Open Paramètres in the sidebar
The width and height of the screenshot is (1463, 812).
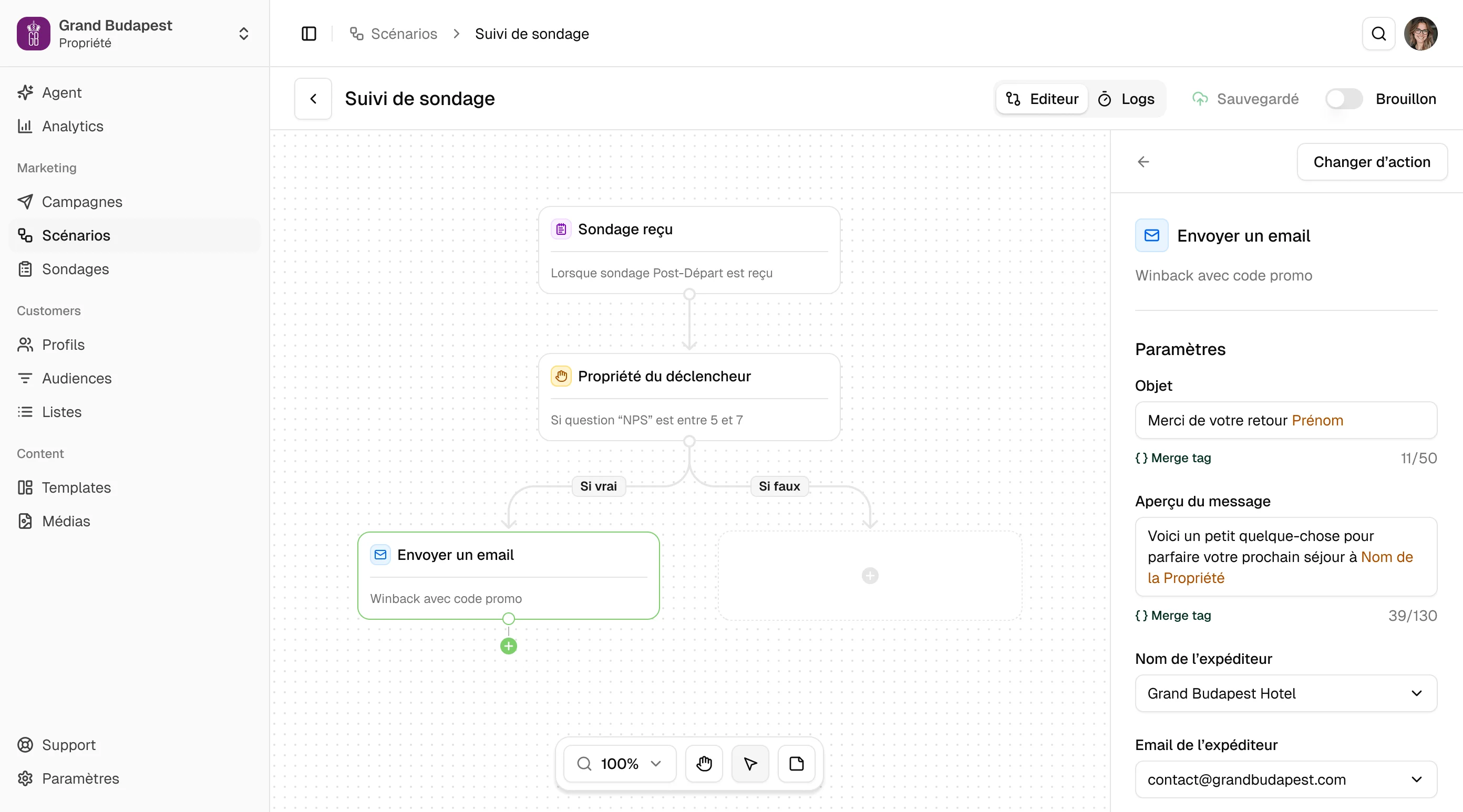(x=134, y=778)
